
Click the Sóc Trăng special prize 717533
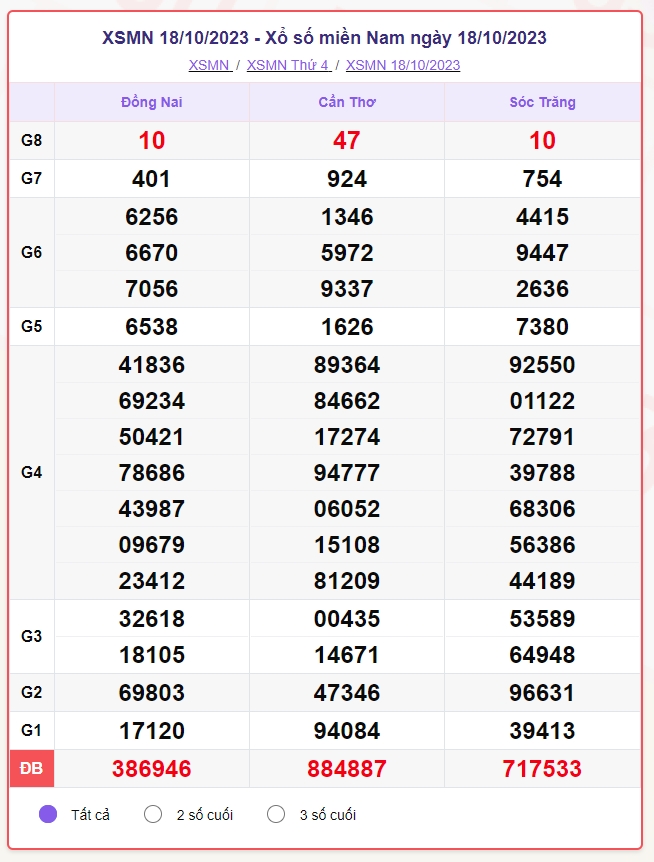click(x=542, y=769)
